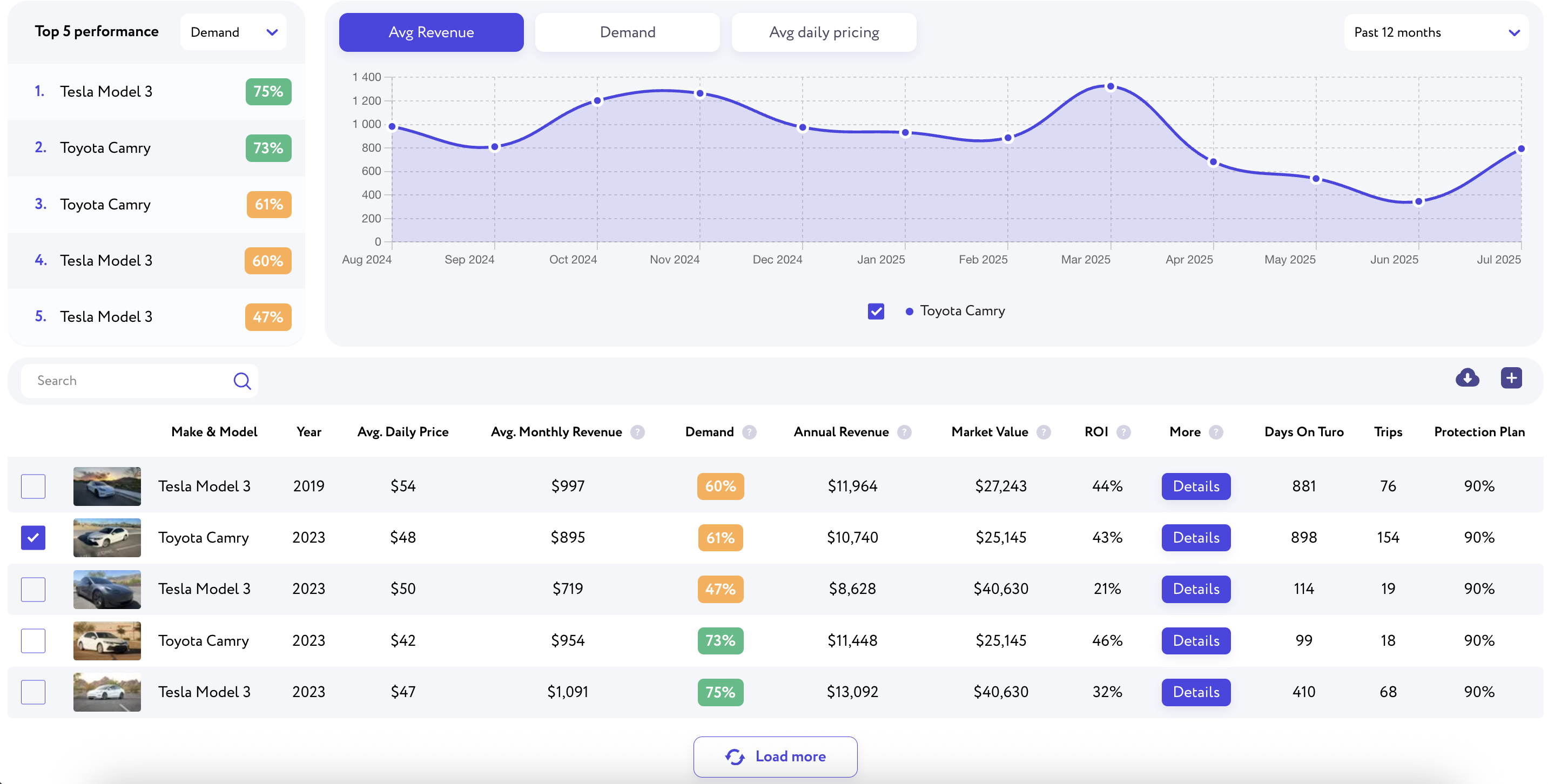Click the 898 days on Turo cell
The height and width of the screenshot is (784, 1548).
[x=1304, y=538]
